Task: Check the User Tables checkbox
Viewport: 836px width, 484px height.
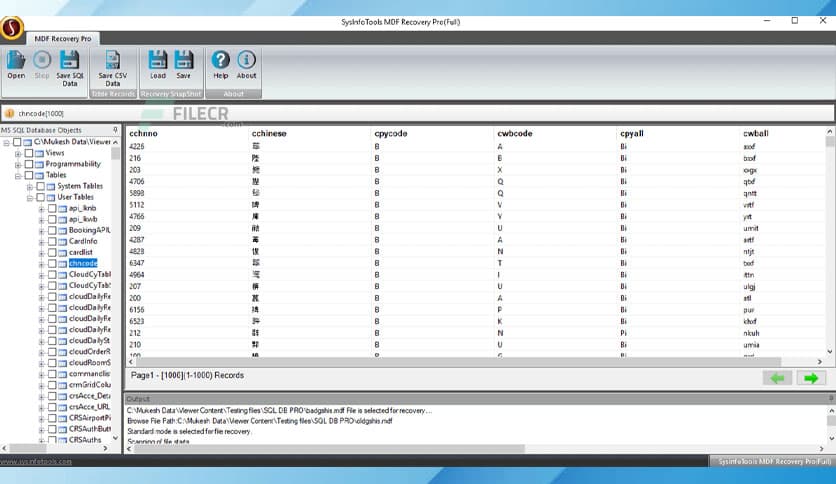Action: (41, 197)
